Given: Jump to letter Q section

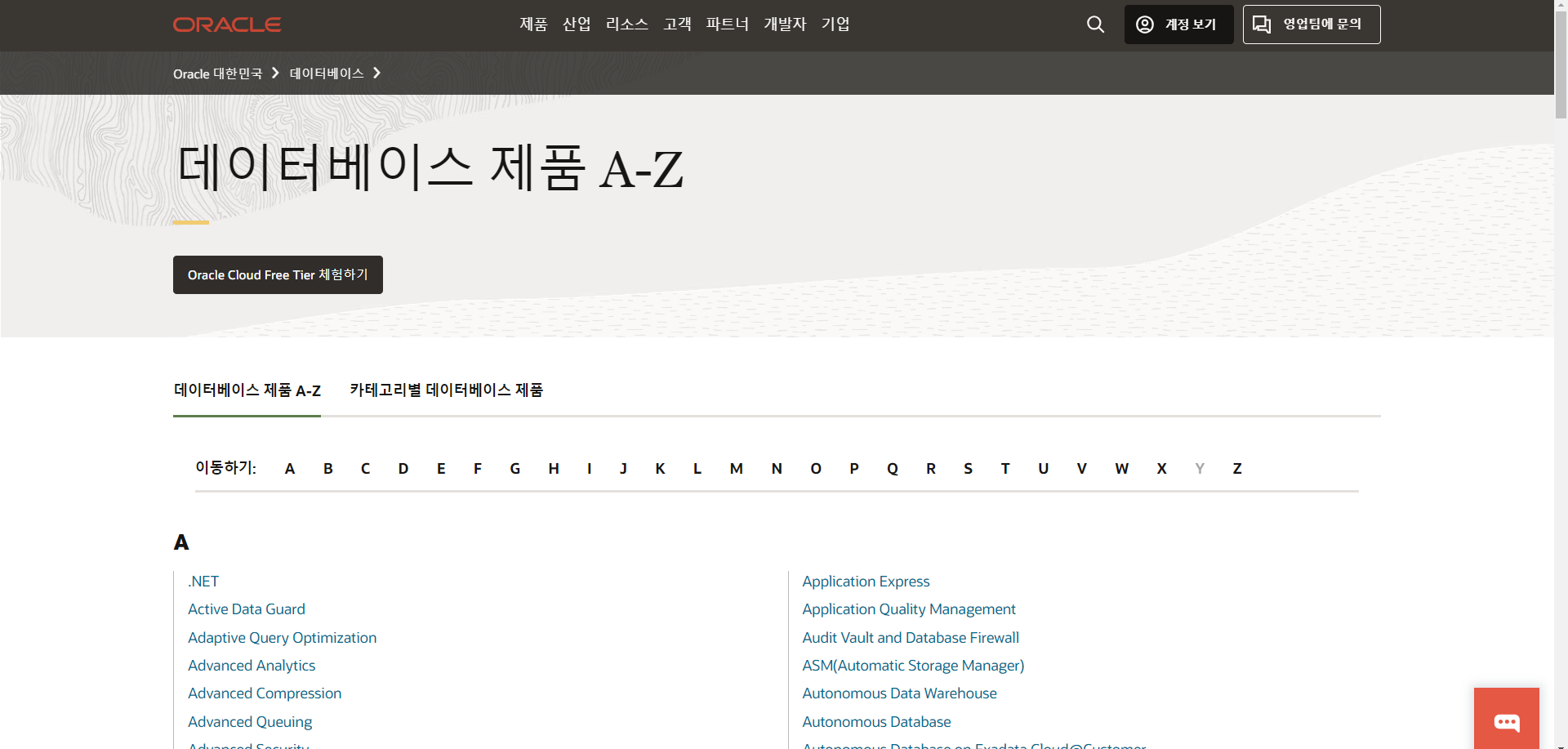Looking at the screenshot, I should [x=893, y=468].
